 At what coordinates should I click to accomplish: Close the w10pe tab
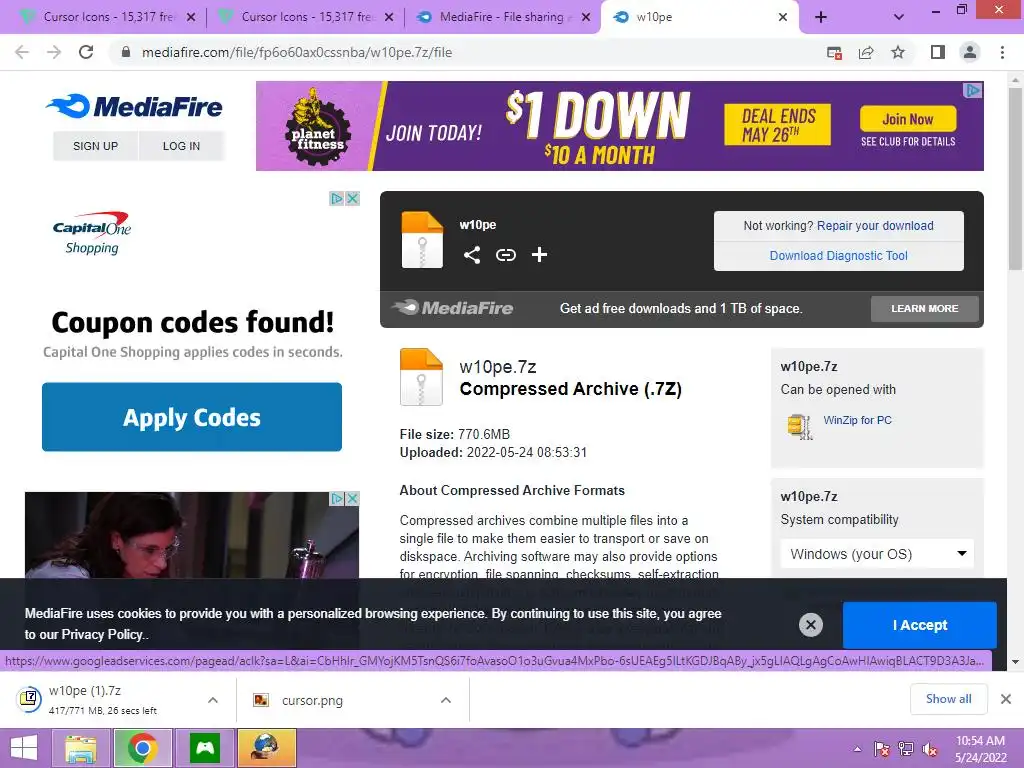[783, 17]
